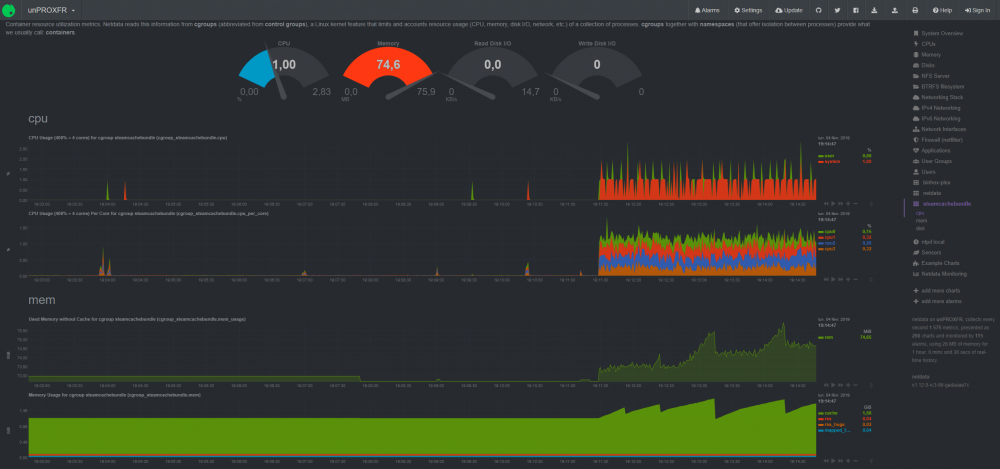1000x469 pixels.
Task: Go to System Overview section
Action: click(938, 33)
